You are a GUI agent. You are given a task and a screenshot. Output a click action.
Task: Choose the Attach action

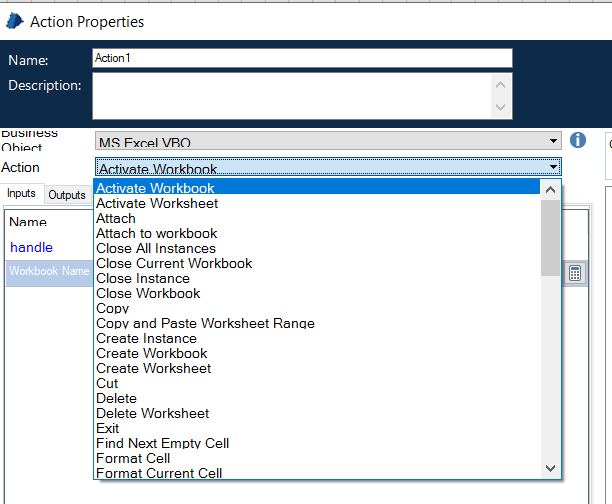(317, 218)
